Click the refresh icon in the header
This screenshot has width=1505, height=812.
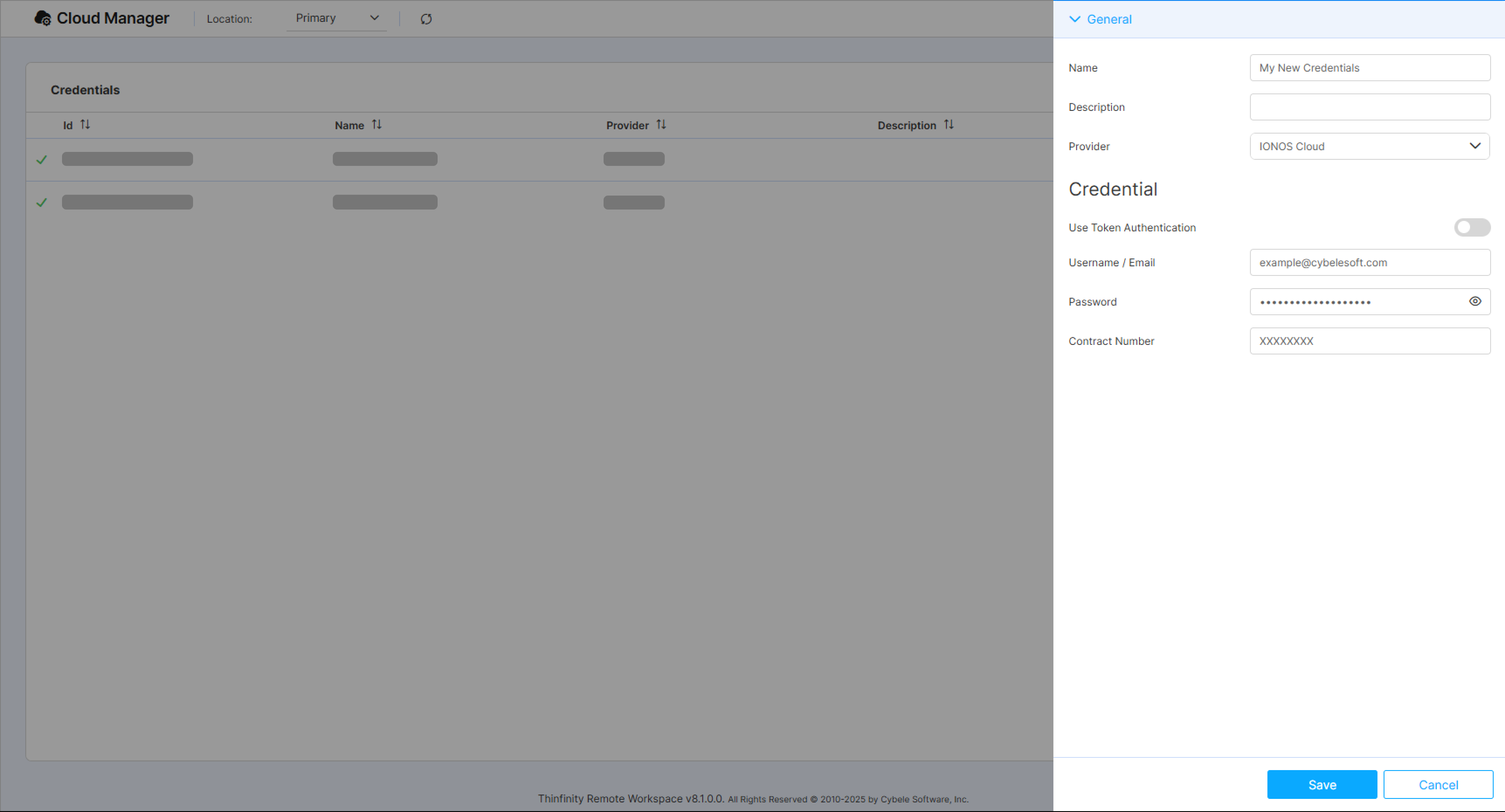426,19
